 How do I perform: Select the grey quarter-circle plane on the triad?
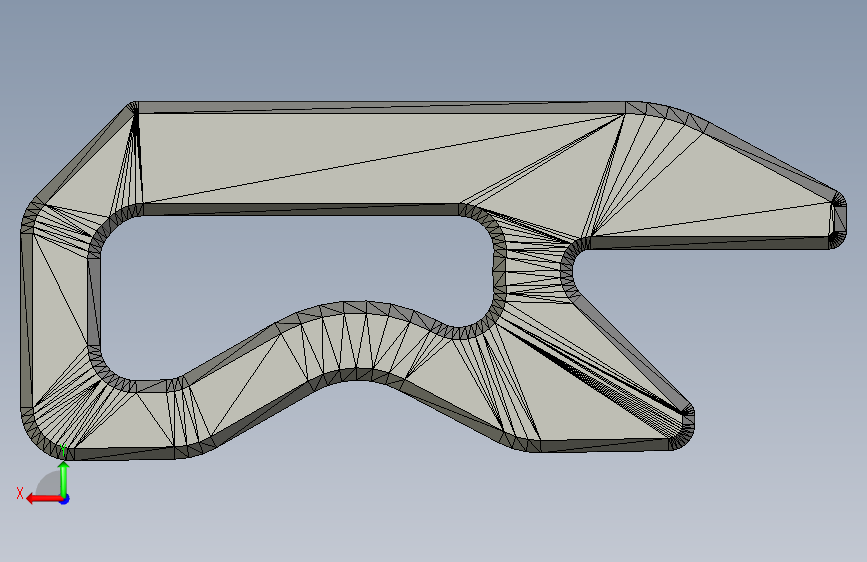[50, 484]
